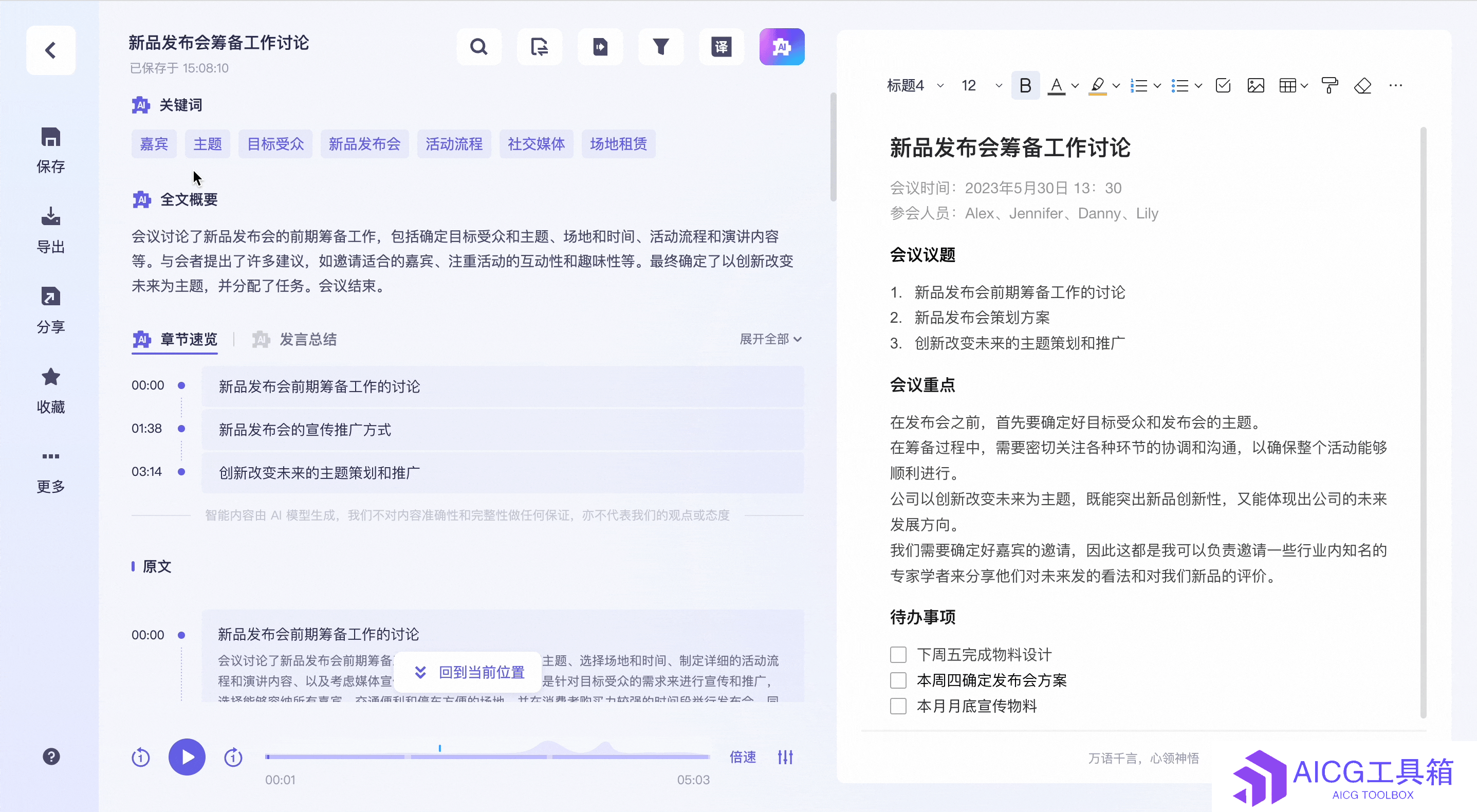Open the audio settings equalizer icon
This screenshot has width=1477, height=812.
click(x=785, y=757)
